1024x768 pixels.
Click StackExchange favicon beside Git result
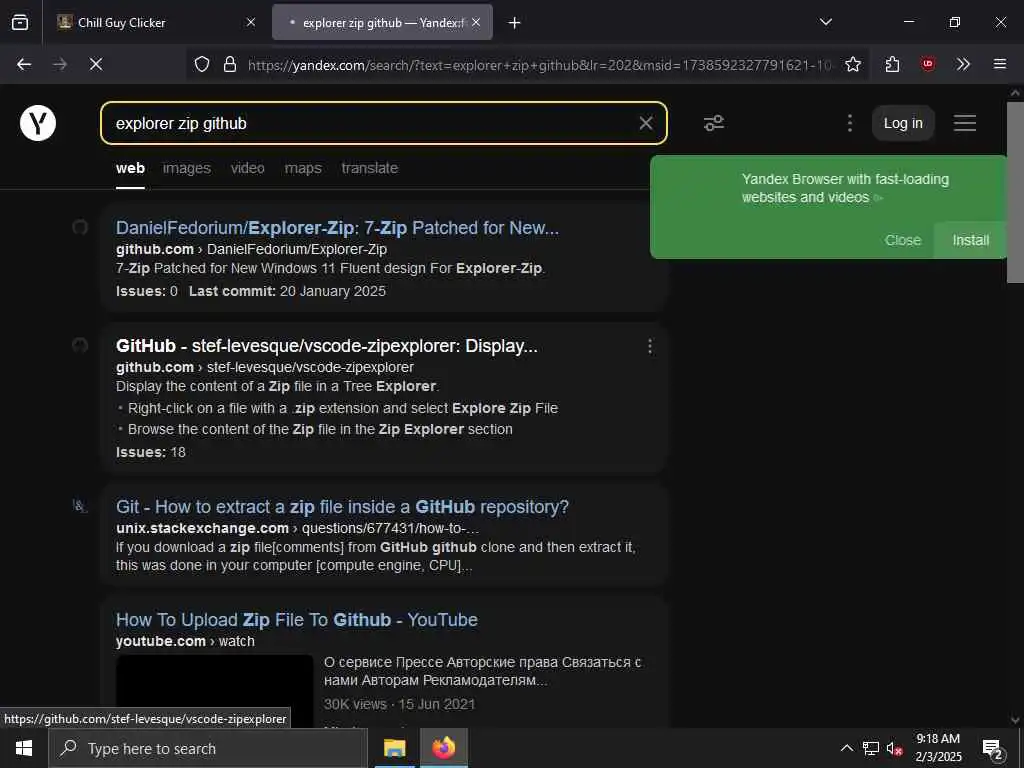tap(80, 506)
